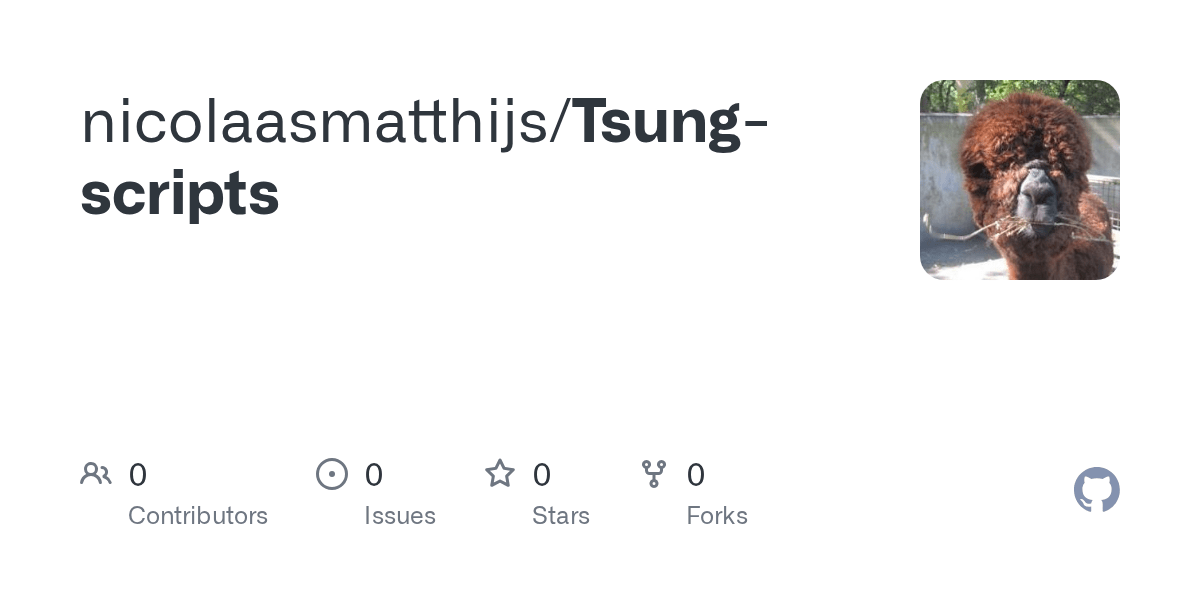Click the Contributors people icon

pyautogui.click(x=96, y=474)
